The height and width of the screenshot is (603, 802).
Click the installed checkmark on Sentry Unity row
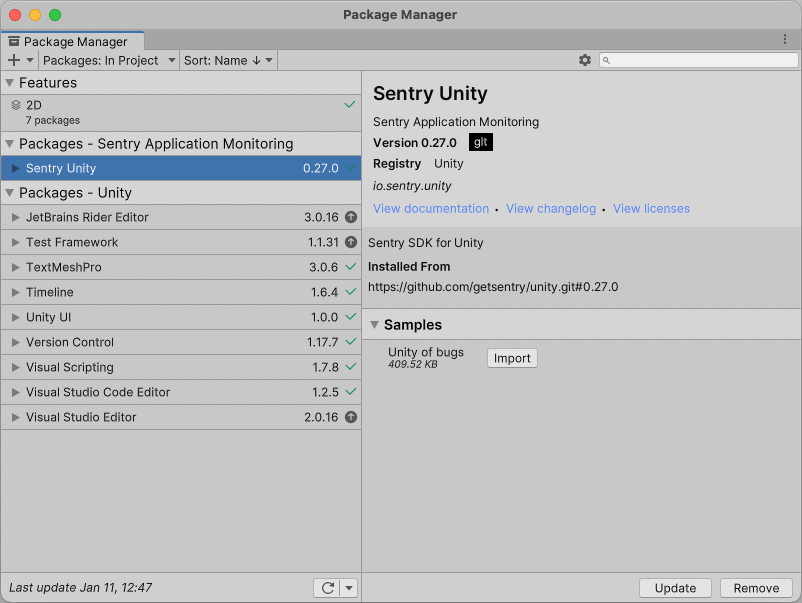point(351,168)
